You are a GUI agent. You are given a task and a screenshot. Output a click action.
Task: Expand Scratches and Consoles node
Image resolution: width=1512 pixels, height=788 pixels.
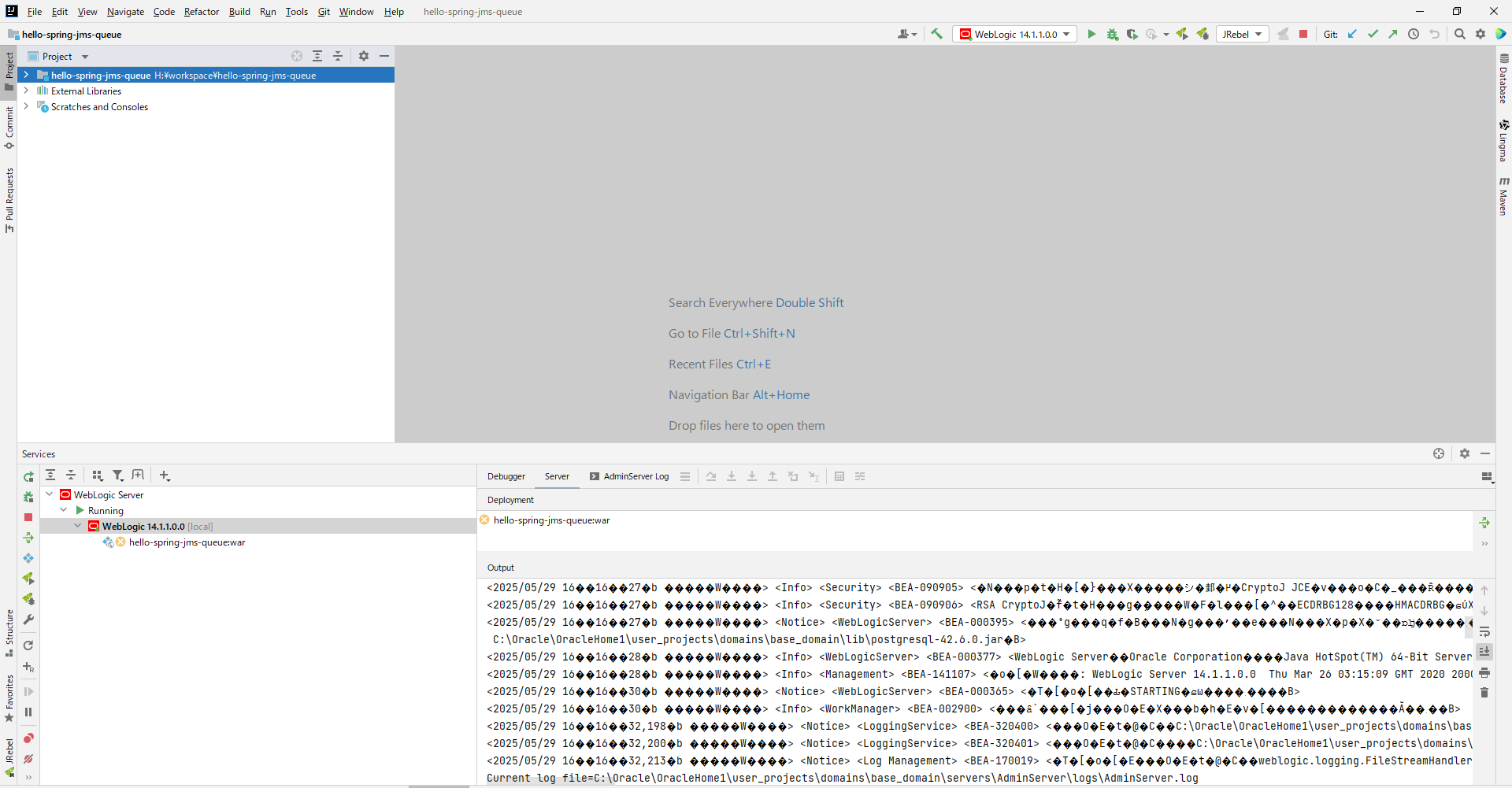pos(26,106)
